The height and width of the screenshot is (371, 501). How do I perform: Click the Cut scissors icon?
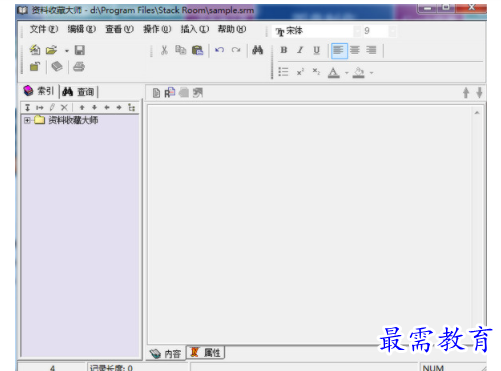[164, 50]
